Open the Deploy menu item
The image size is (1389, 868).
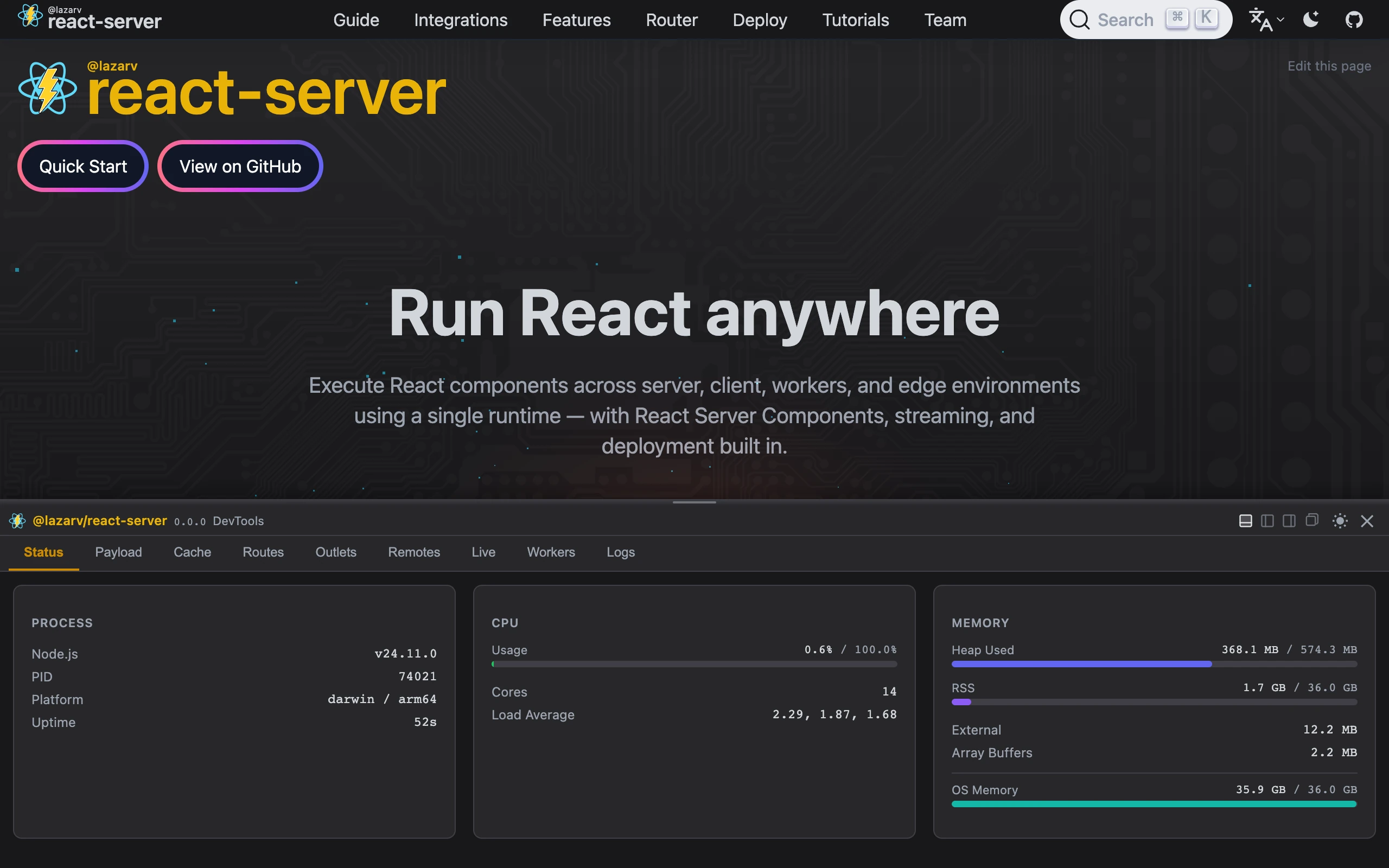coord(760,20)
